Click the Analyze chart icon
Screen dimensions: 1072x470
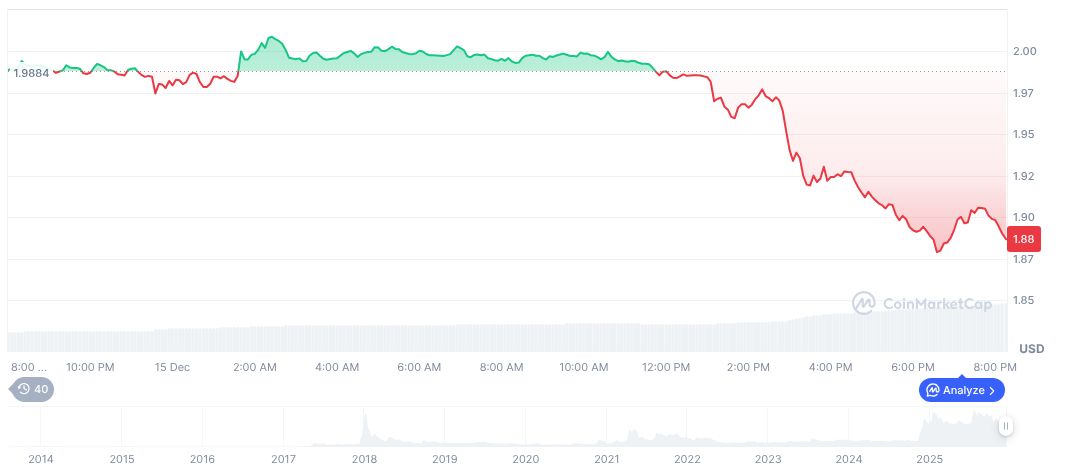pyautogui.click(x=932, y=390)
